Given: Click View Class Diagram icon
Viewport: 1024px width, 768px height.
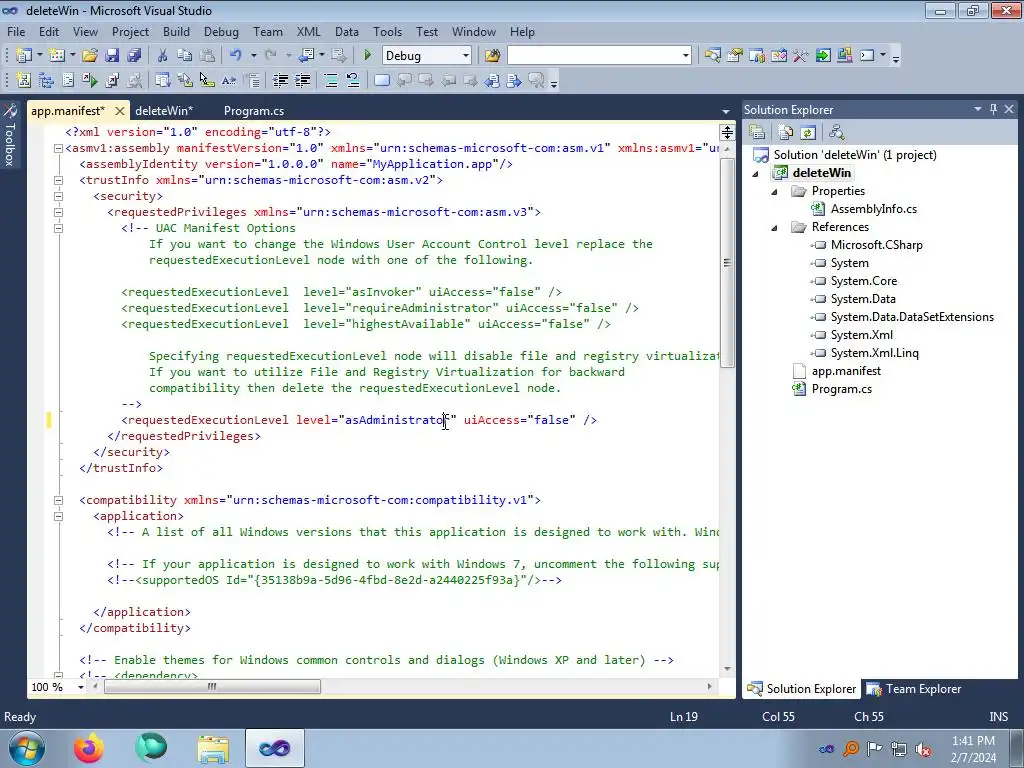Looking at the screenshot, I should [837, 133].
